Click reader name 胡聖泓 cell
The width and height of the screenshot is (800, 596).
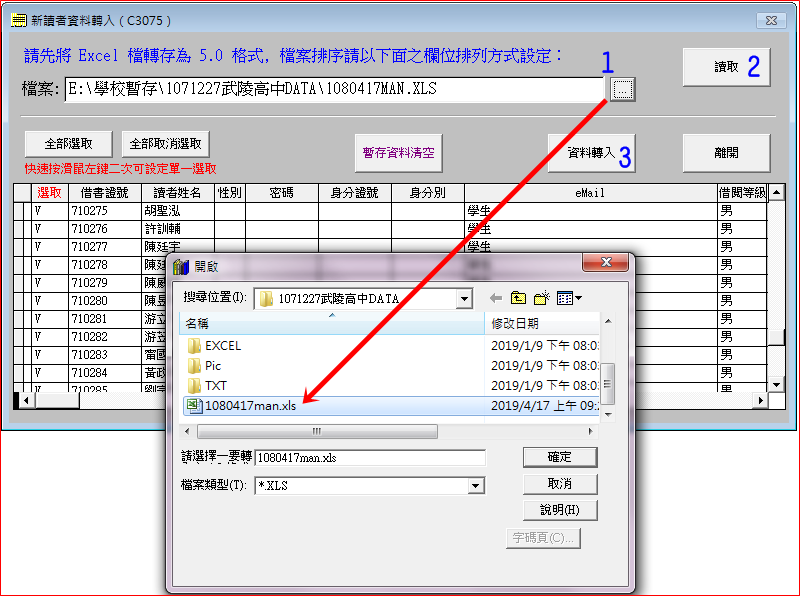coord(178,211)
